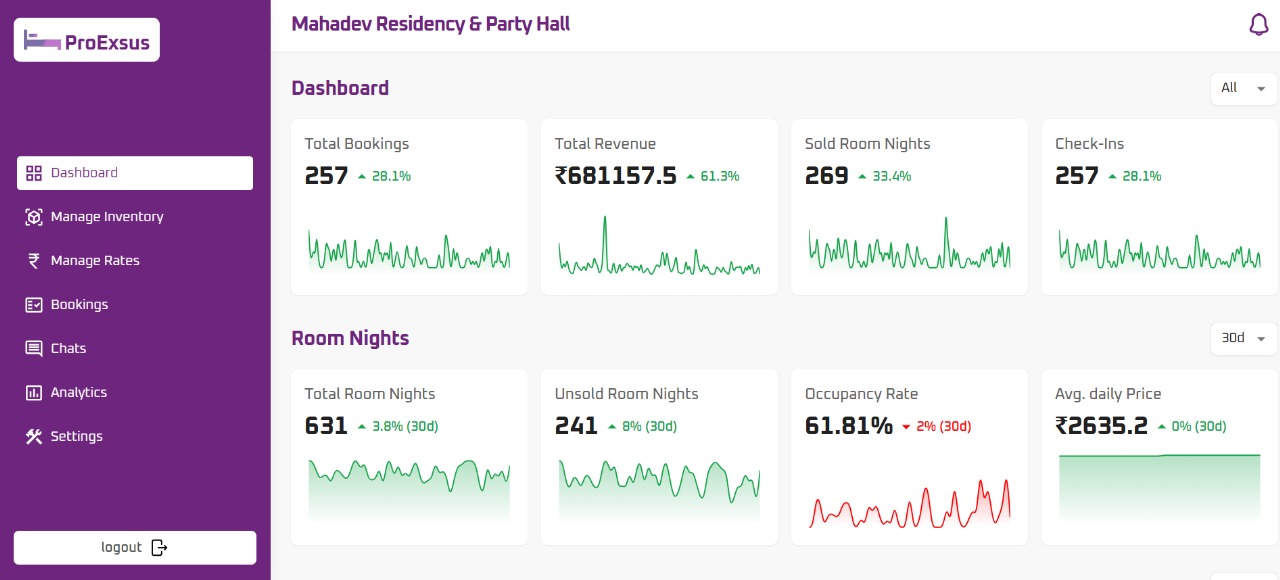Viewport: 1280px width, 580px height.
Task: Click the 'Avg. daily Price' card label
Action: pyautogui.click(x=1108, y=394)
